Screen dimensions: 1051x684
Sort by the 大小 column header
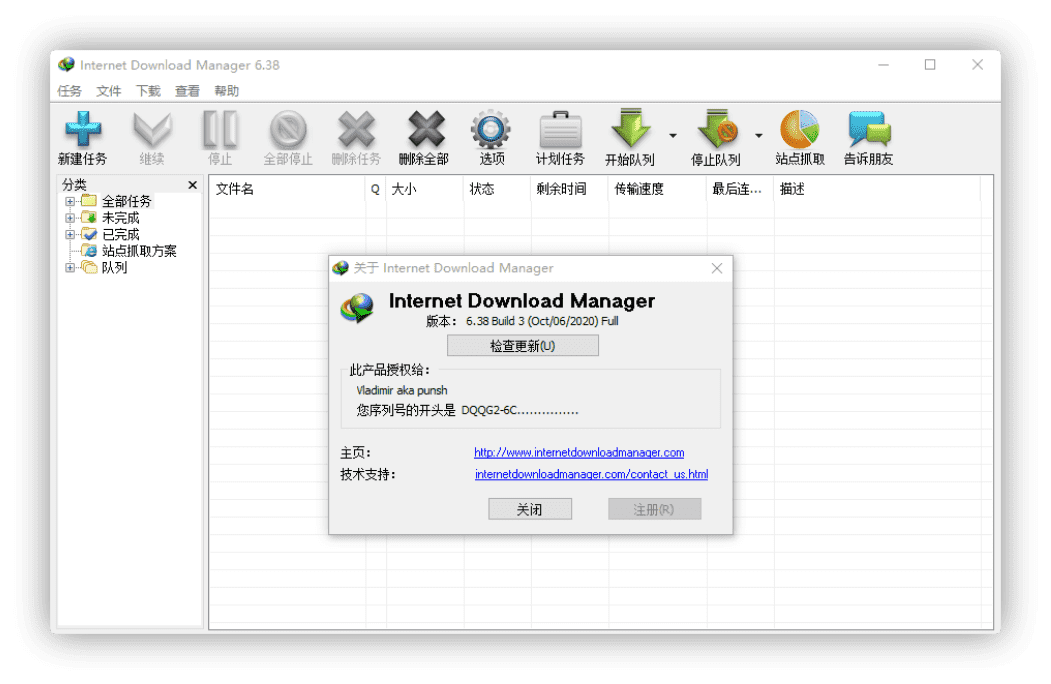tap(424, 189)
